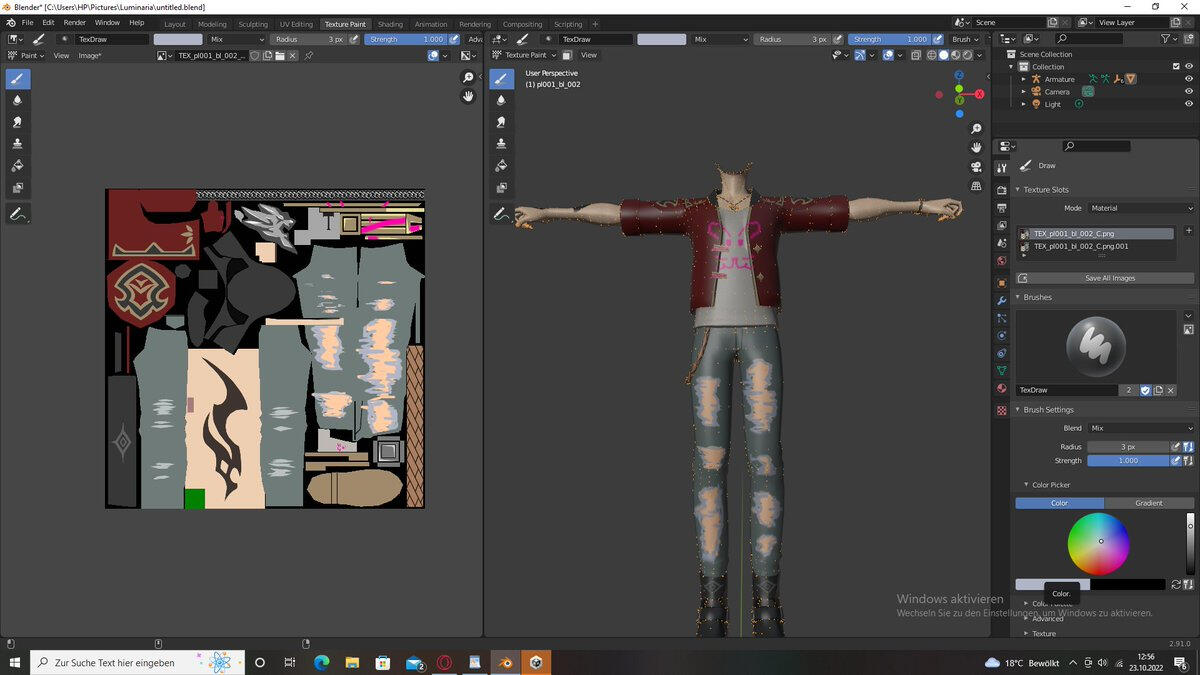Switch to the Shading workspace tab

point(390,24)
